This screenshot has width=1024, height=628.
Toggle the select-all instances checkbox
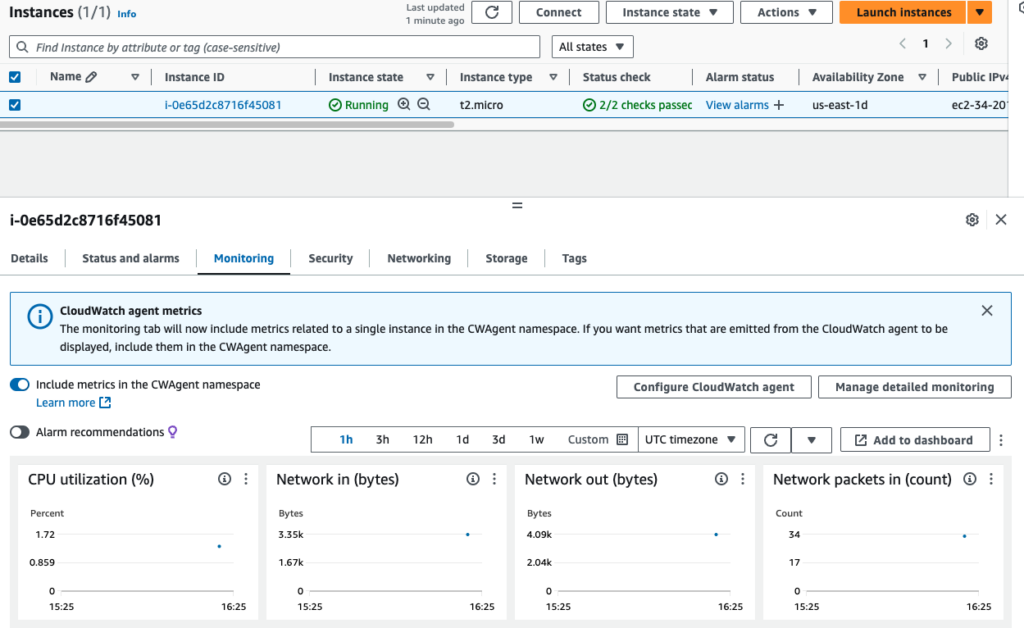[15, 77]
